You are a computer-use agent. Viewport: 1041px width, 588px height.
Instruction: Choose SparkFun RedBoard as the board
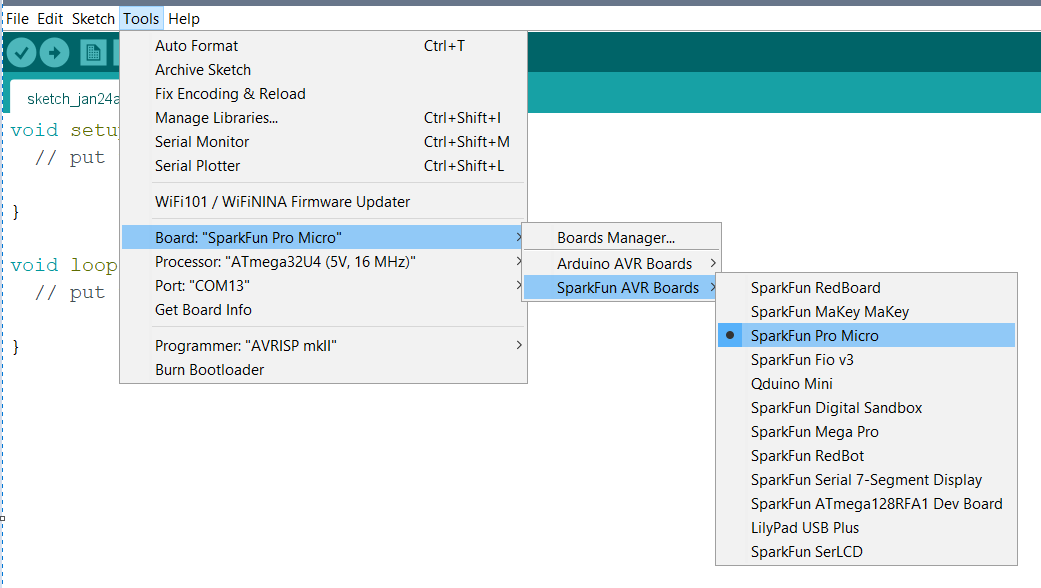coord(815,288)
